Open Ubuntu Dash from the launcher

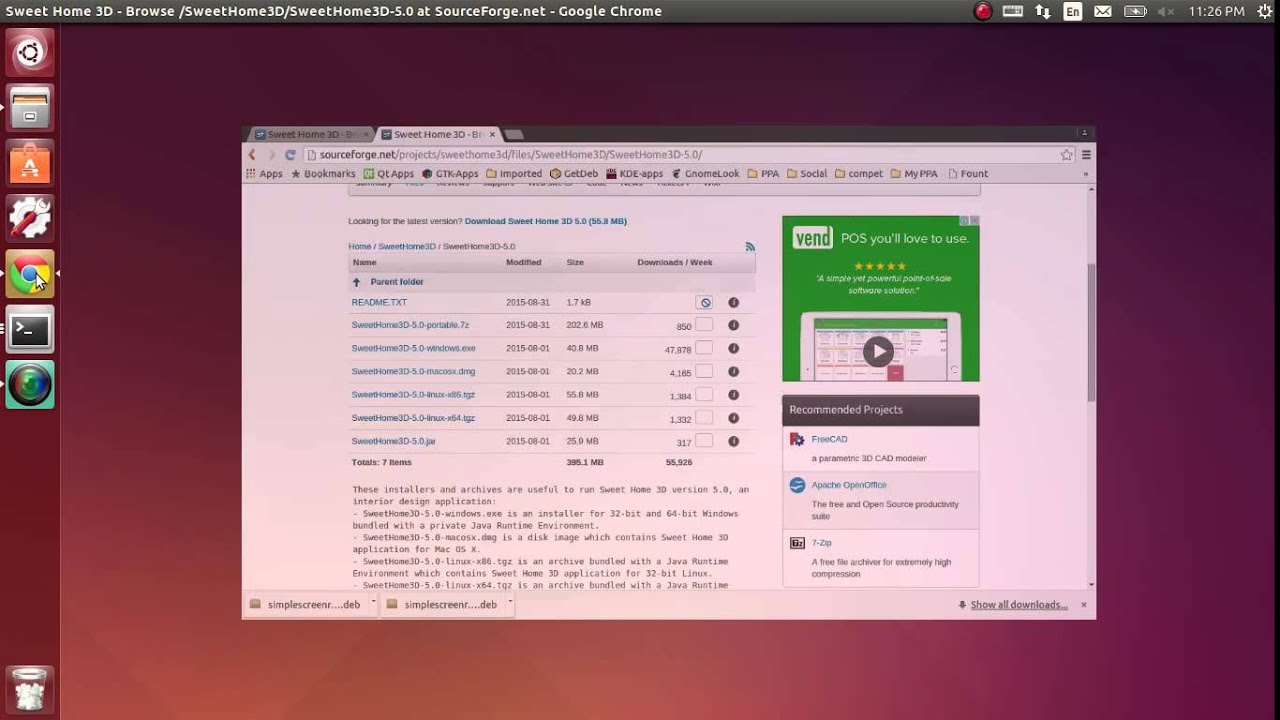pos(30,52)
